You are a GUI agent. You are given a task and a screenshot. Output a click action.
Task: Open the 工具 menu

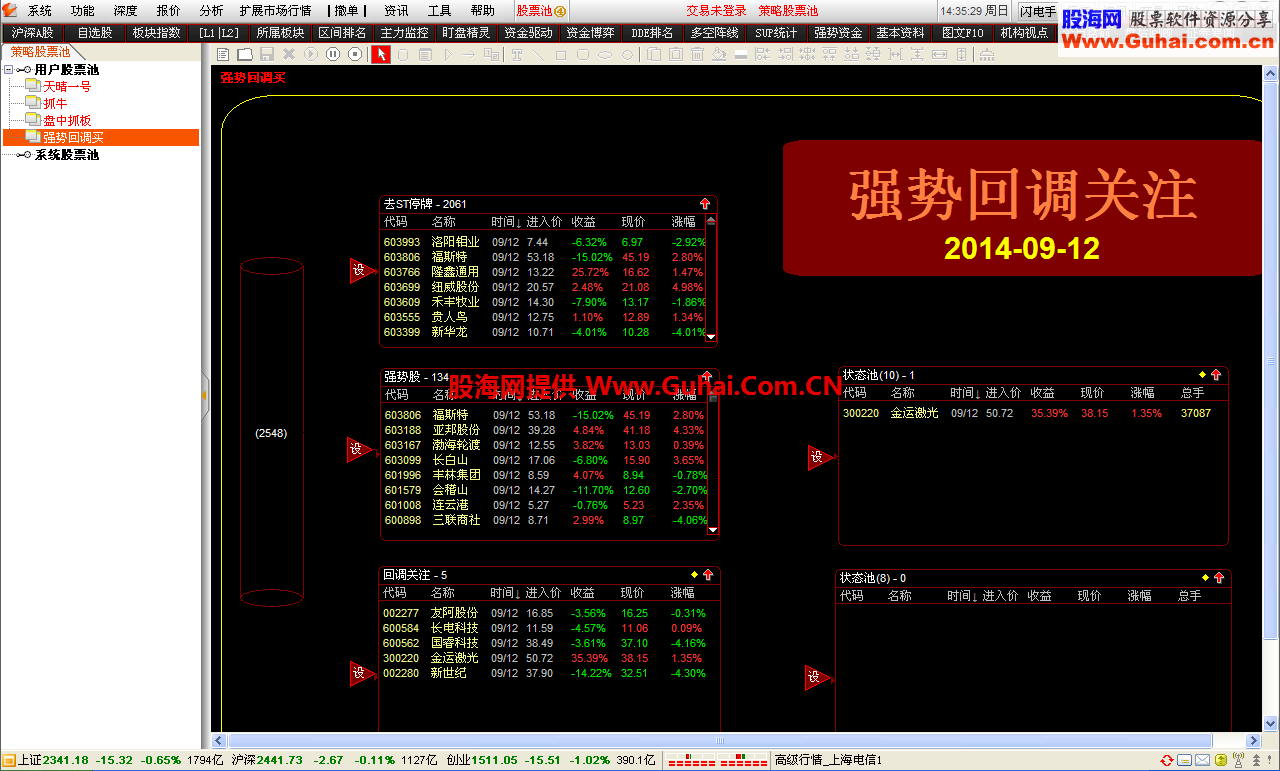tap(439, 11)
